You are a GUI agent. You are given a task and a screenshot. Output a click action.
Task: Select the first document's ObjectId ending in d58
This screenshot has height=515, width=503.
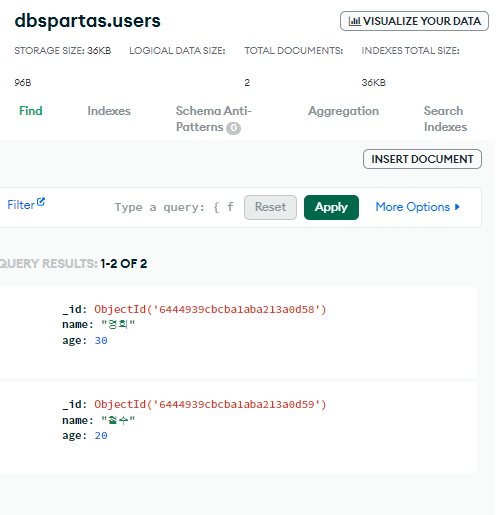click(x=210, y=309)
